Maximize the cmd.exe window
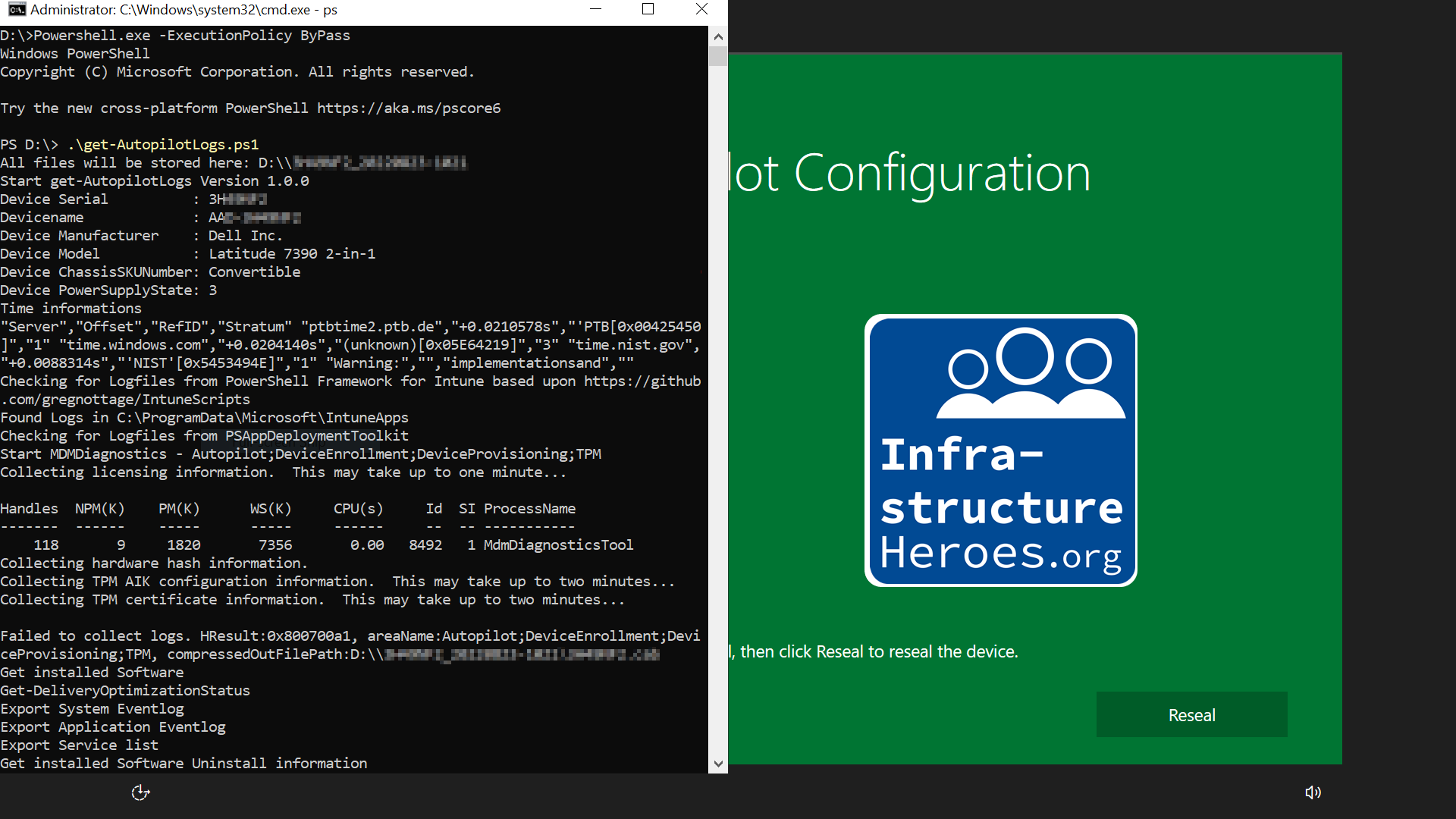 648,9
